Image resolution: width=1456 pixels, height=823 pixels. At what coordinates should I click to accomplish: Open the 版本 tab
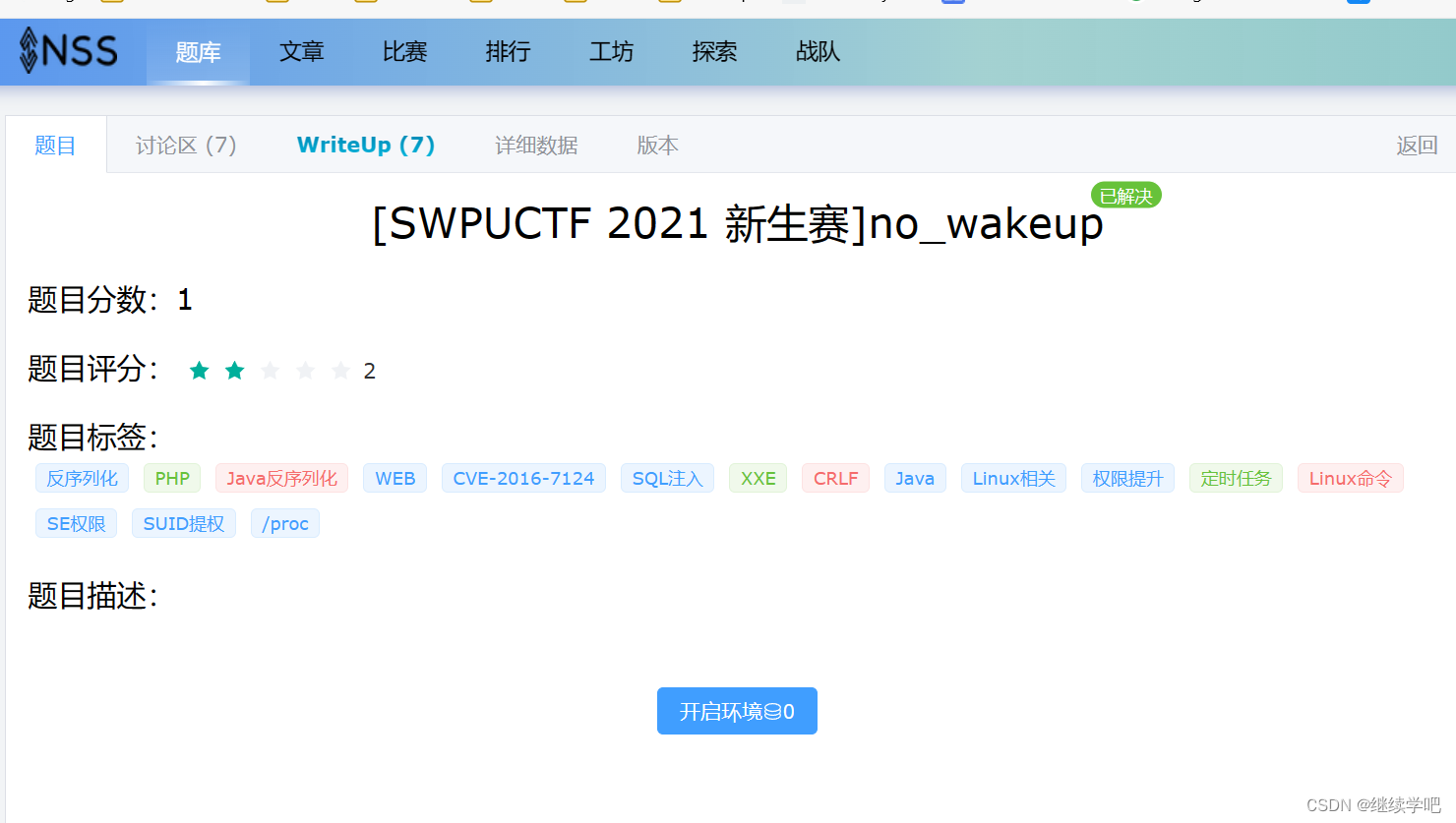point(657,146)
